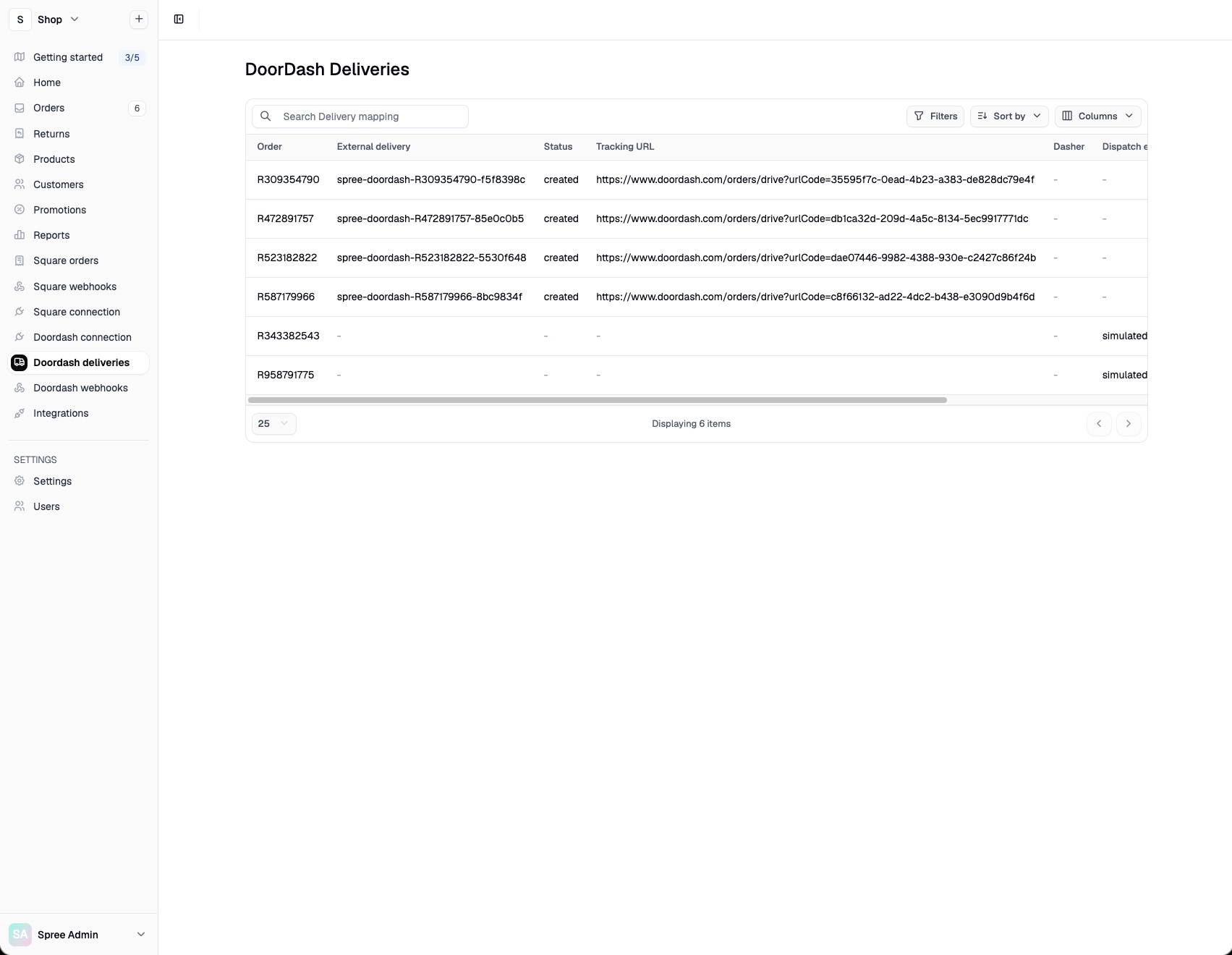Screen dimensions: 1232x955
Task: Click the search magnifier icon
Action: point(265,116)
